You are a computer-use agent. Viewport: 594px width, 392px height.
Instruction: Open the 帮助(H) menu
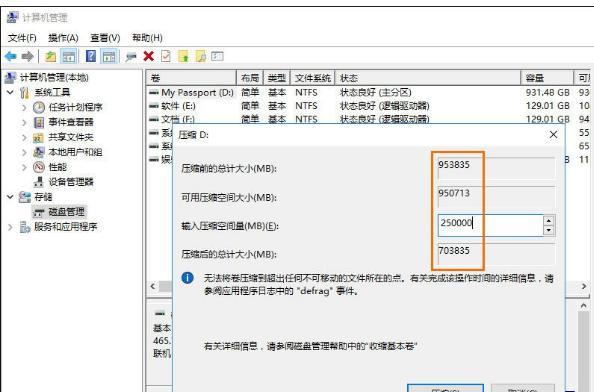147,38
